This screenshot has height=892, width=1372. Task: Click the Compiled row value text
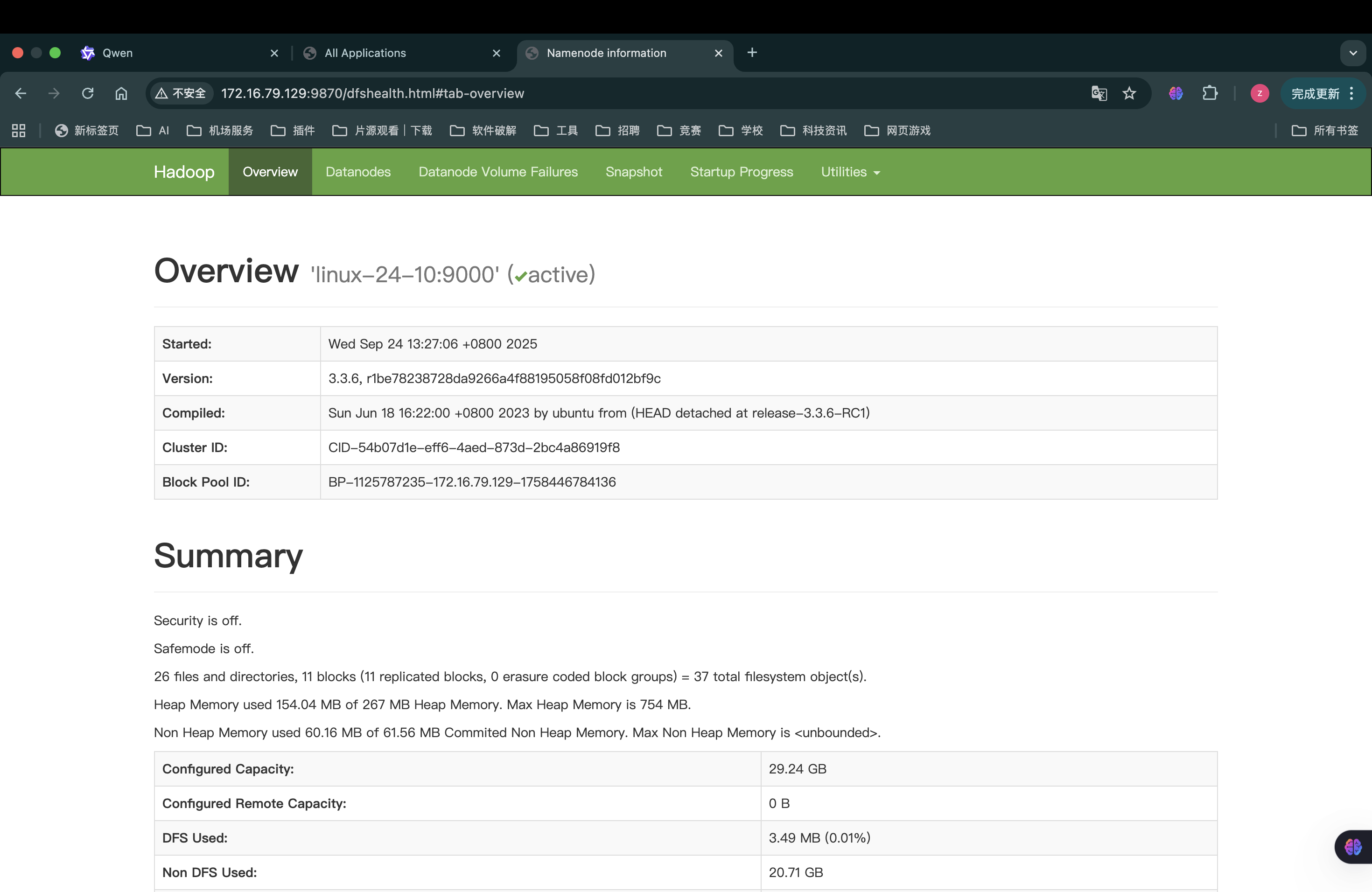599,413
